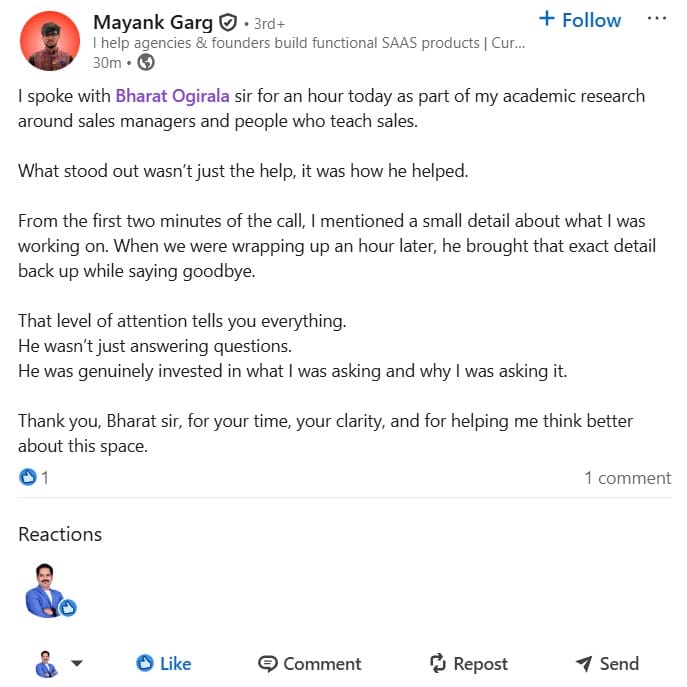The image size is (687, 687).
Task: Click the Repost arrows button
Action: point(468,663)
